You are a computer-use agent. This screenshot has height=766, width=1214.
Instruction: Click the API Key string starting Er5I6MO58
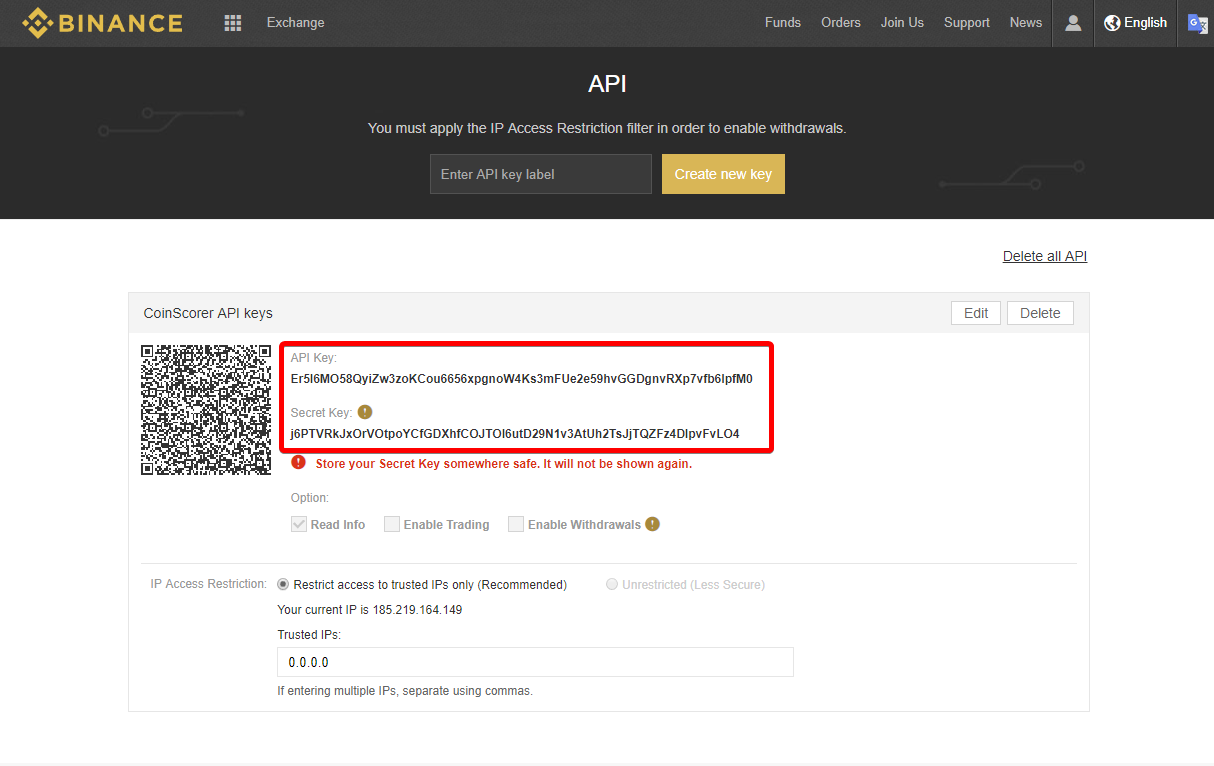point(521,379)
